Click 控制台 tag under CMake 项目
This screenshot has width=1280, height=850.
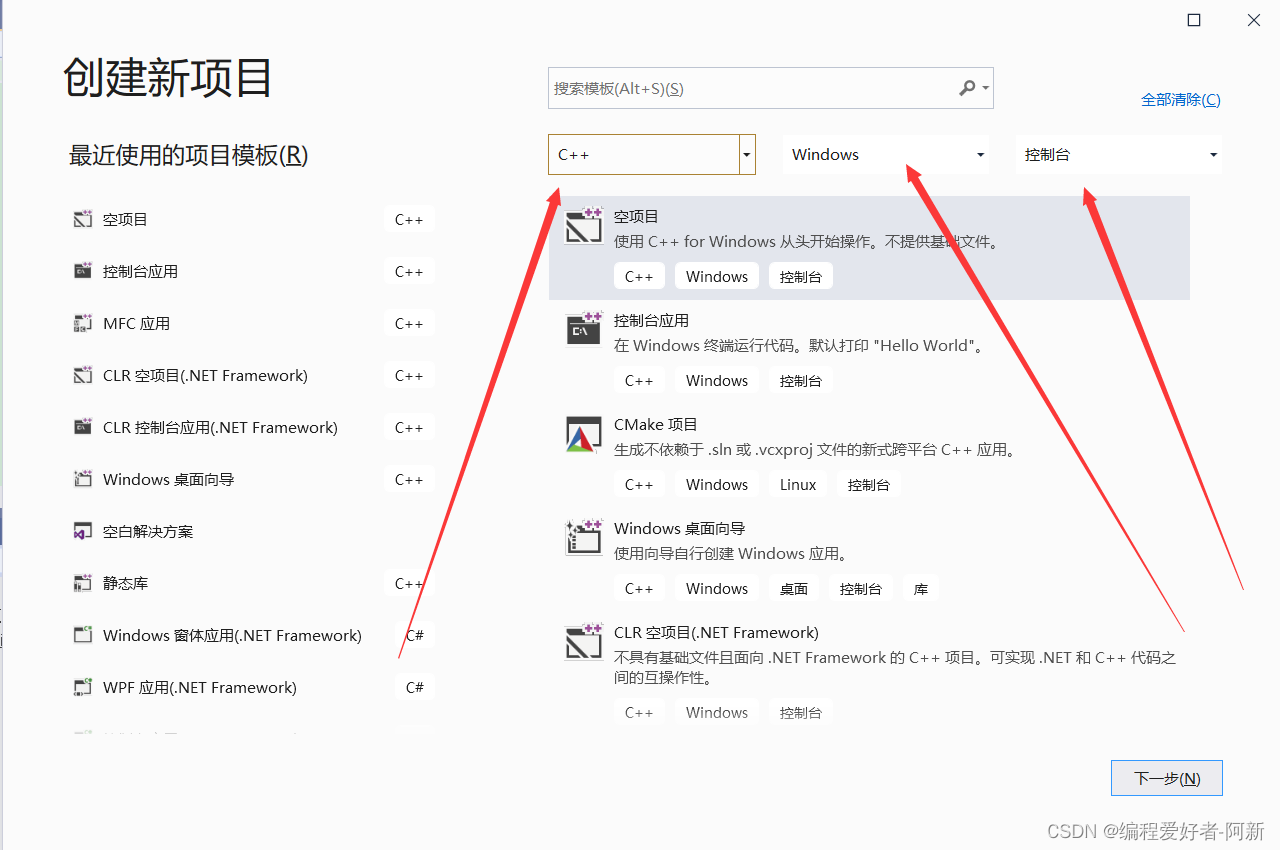(x=869, y=485)
